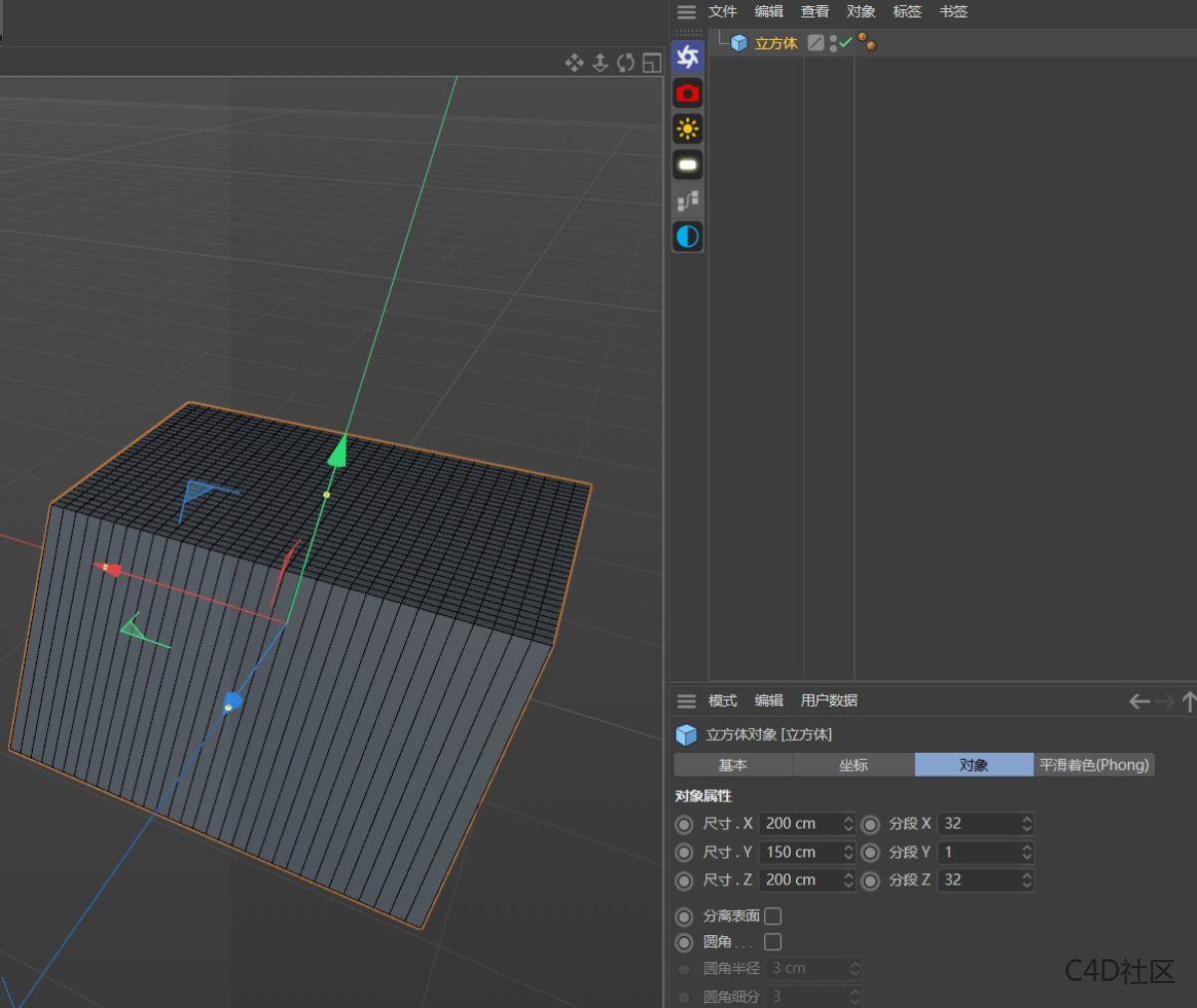Click the cube icon beside 立方体 in object manager
This screenshot has width=1197, height=1008.
tap(738, 42)
